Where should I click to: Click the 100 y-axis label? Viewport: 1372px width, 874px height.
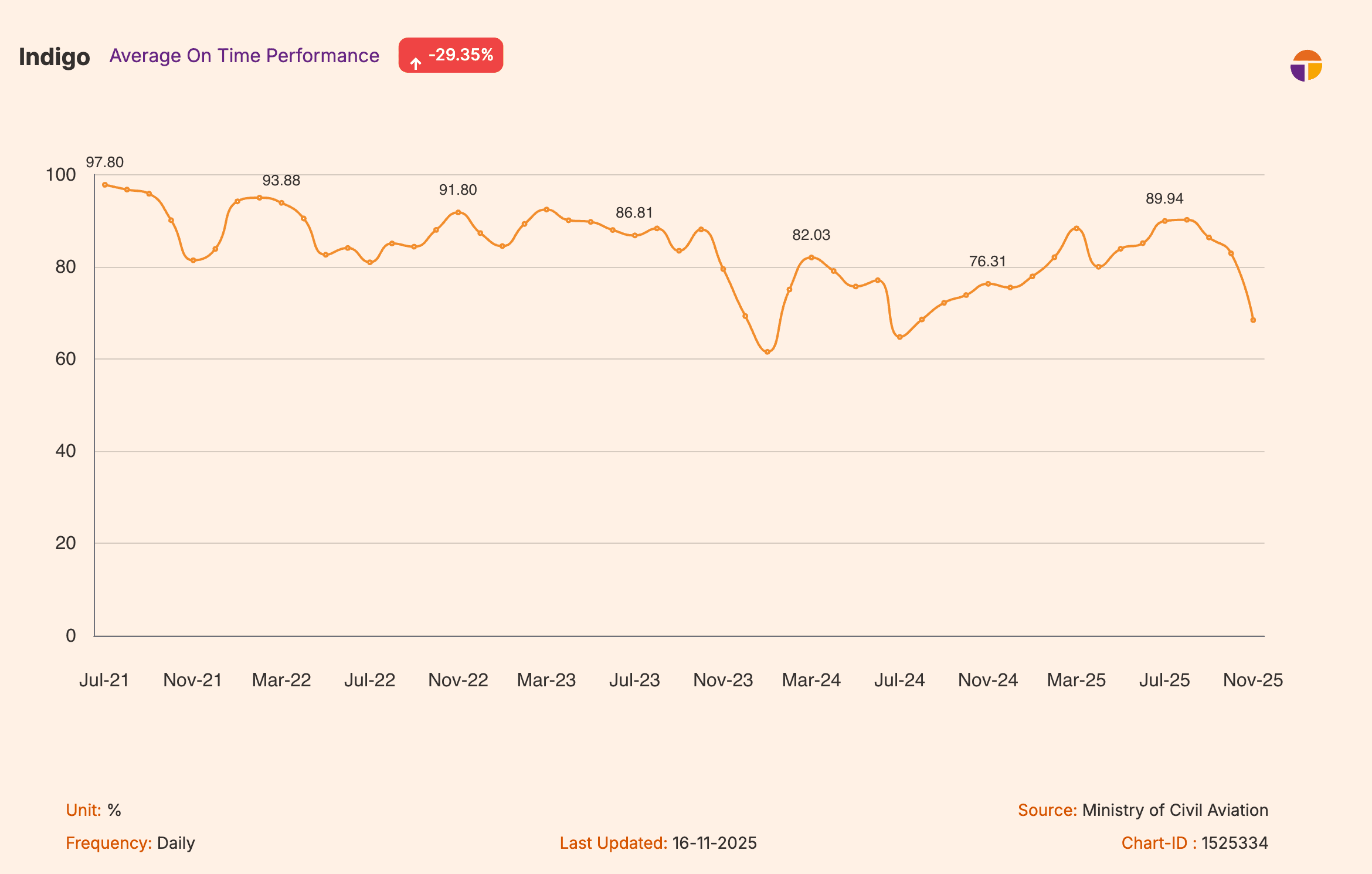pyautogui.click(x=61, y=175)
